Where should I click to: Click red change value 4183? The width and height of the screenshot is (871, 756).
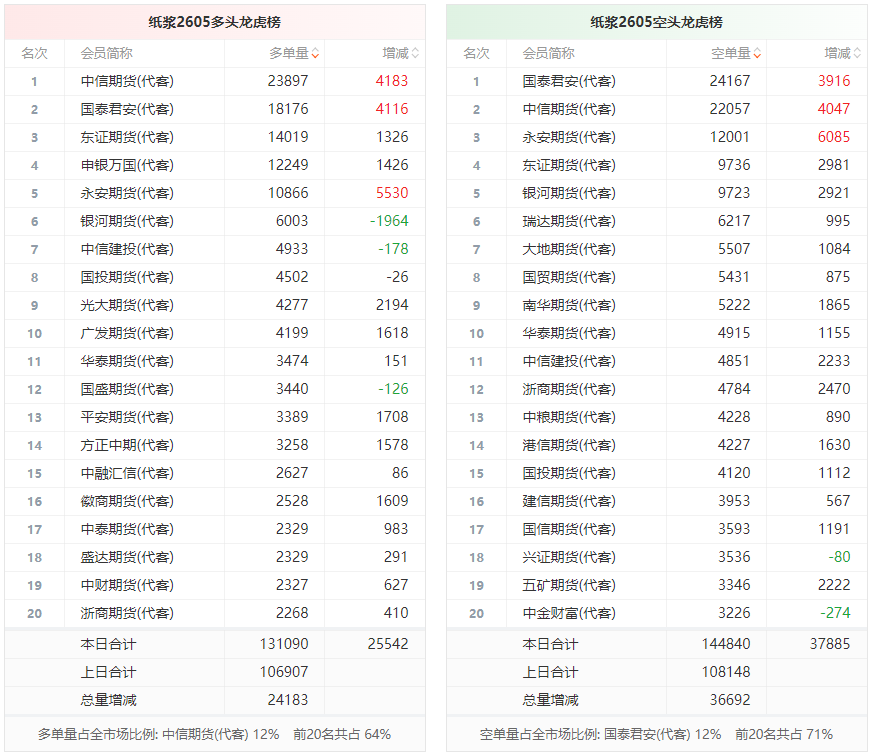click(x=392, y=81)
